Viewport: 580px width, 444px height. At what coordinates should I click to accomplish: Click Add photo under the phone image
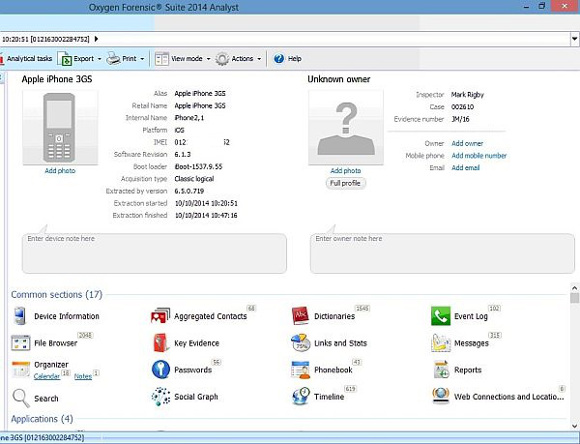point(60,171)
